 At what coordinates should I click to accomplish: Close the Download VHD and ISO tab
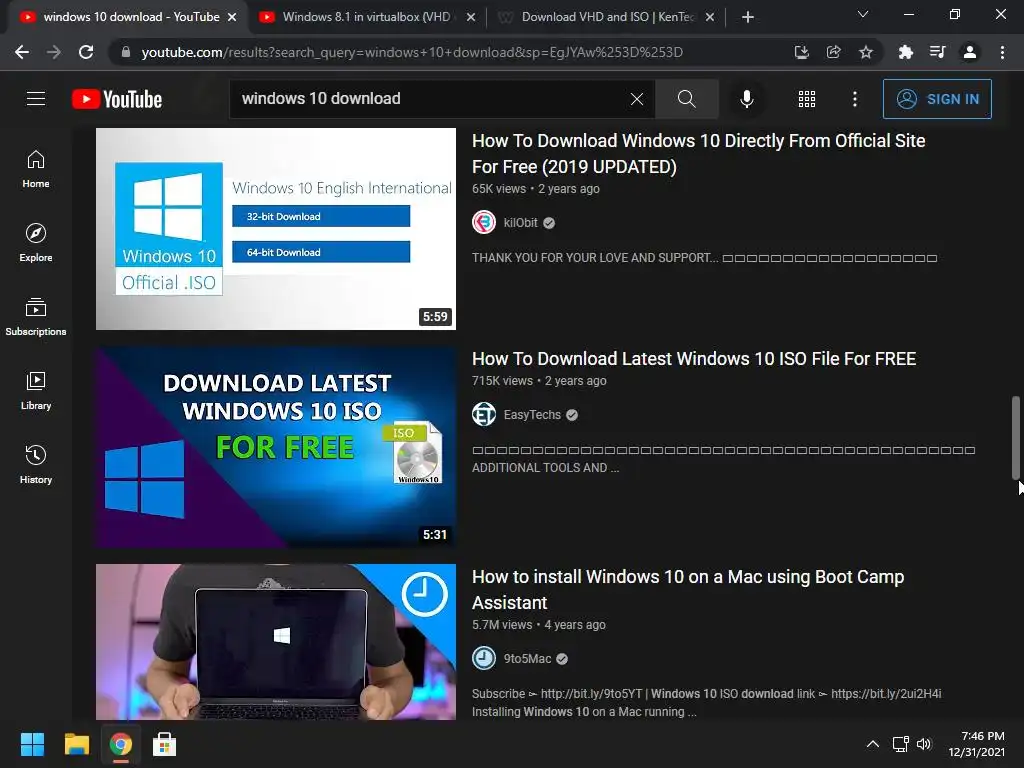click(x=710, y=18)
